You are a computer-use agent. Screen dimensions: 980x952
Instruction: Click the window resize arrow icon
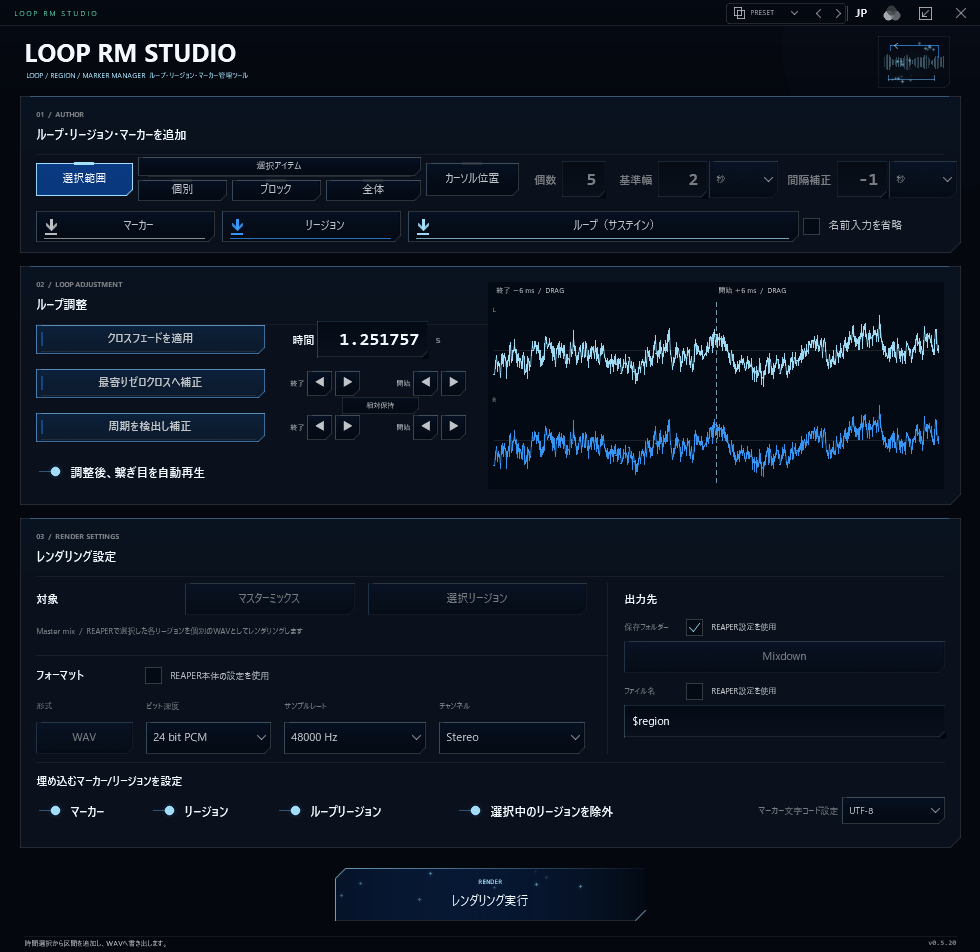click(x=926, y=13)
